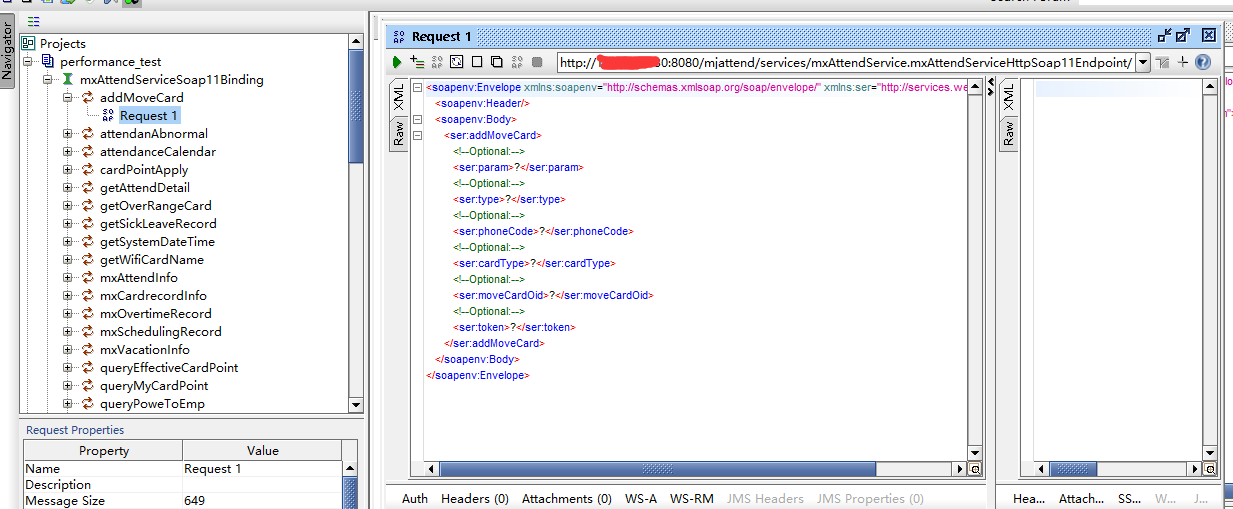Click the Message Size value 649
This screenshot has width=1233, height=509.
pos(261,500)
